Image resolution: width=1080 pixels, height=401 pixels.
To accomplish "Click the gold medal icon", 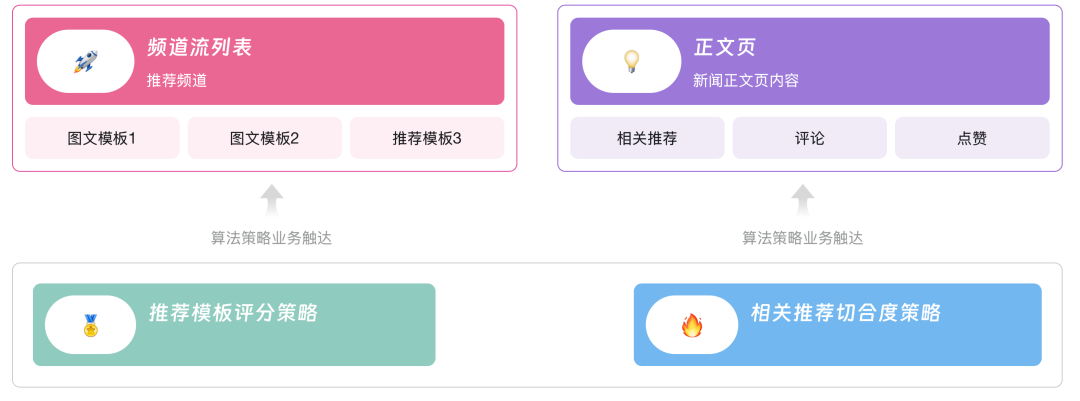I will coord(90,325).
